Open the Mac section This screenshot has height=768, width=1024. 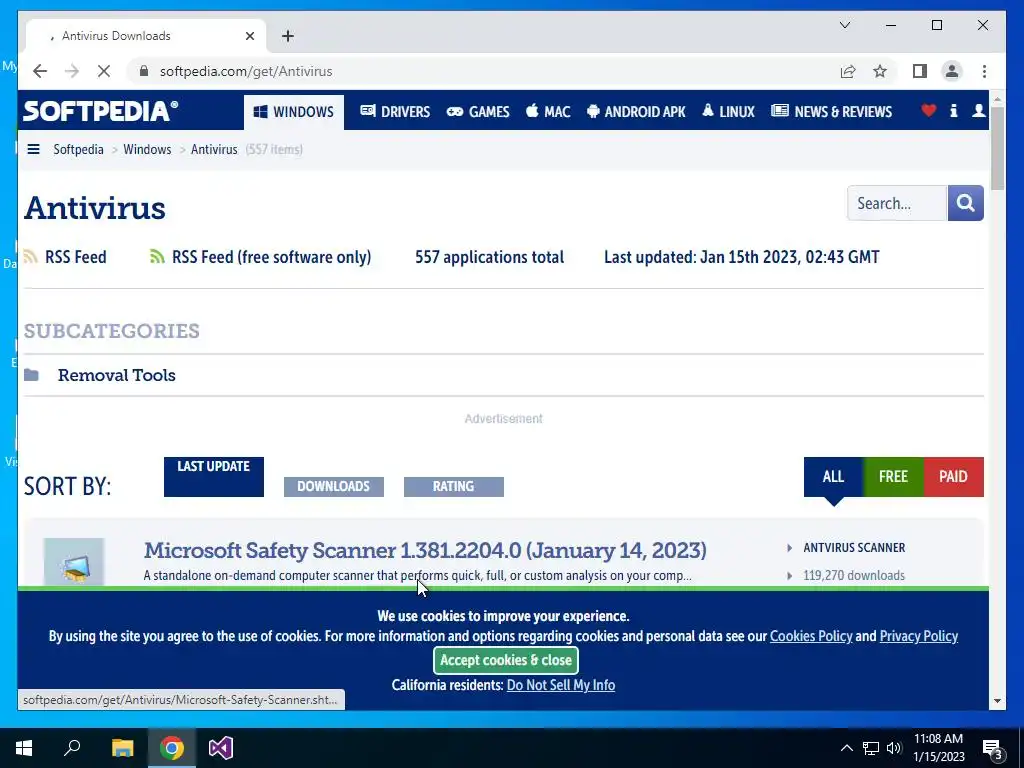click(549, 112)
